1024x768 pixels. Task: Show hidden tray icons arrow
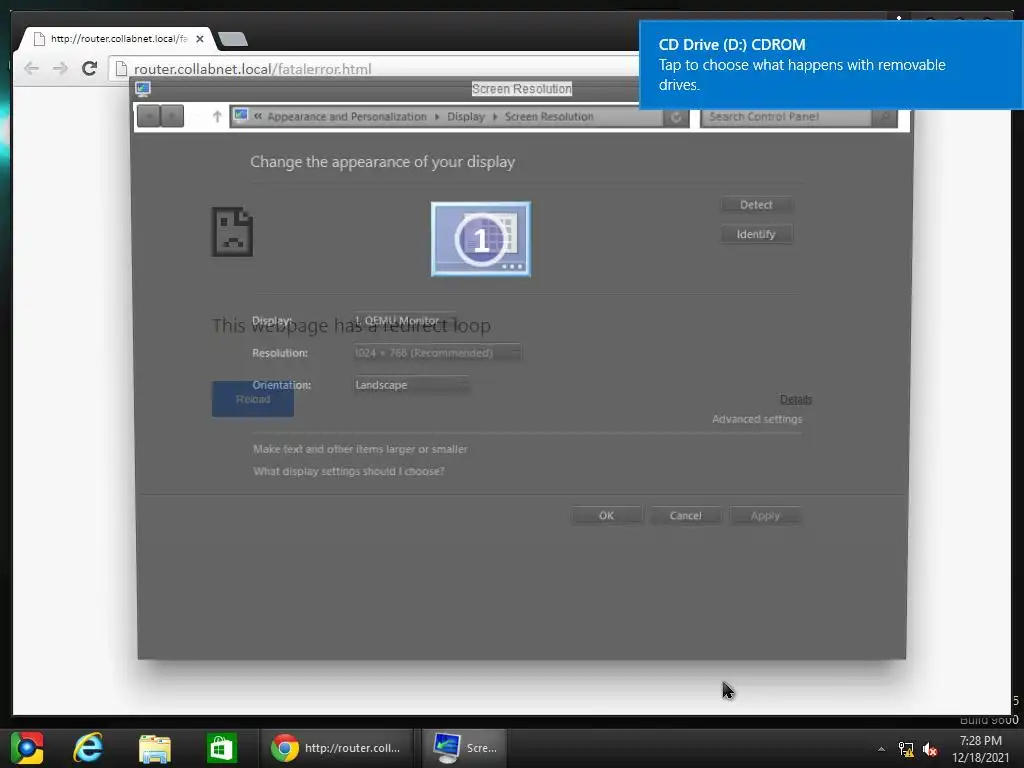point(881,749)
